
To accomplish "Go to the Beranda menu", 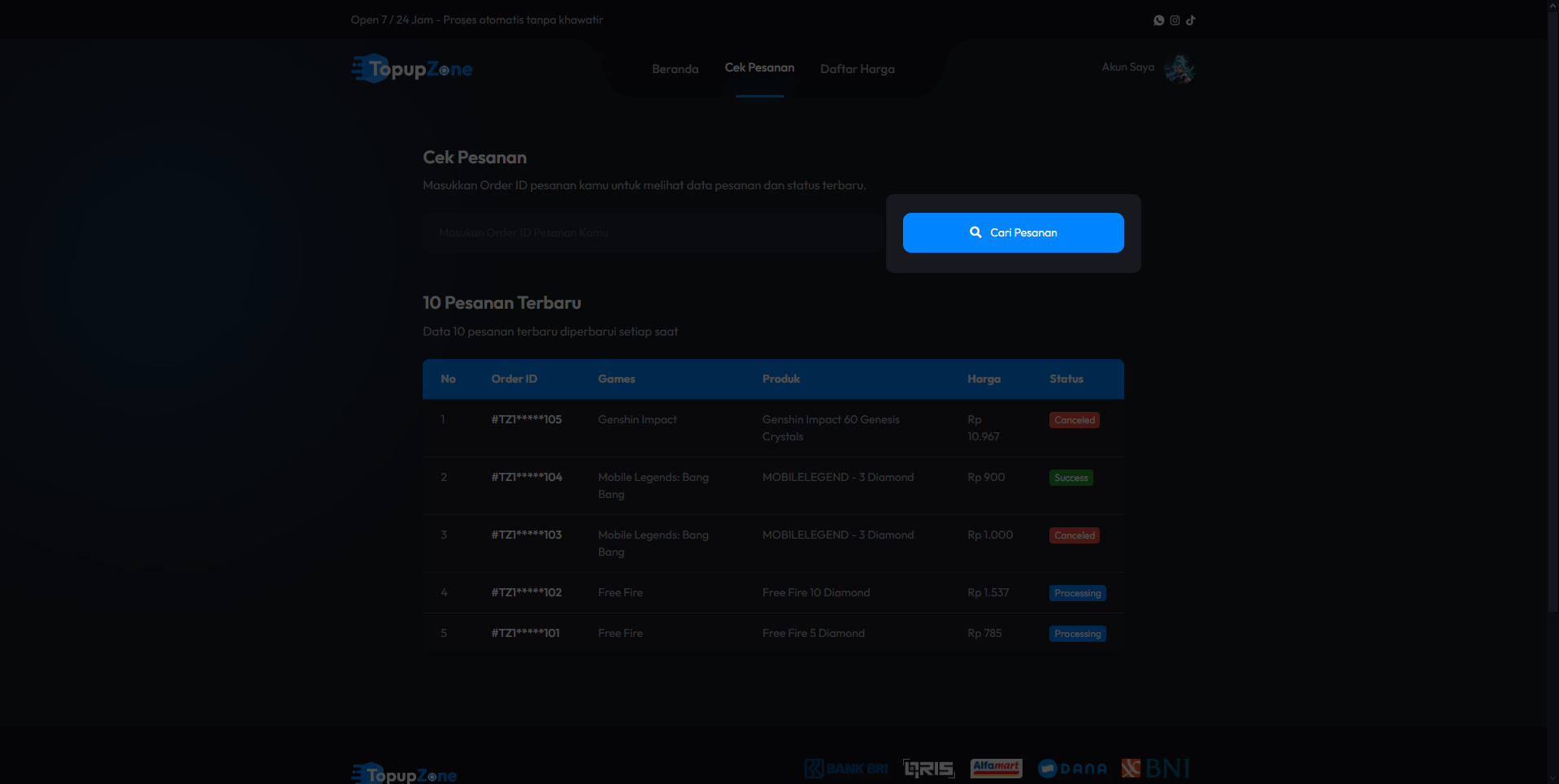I will pyautogui.click(x=675, y=69).
